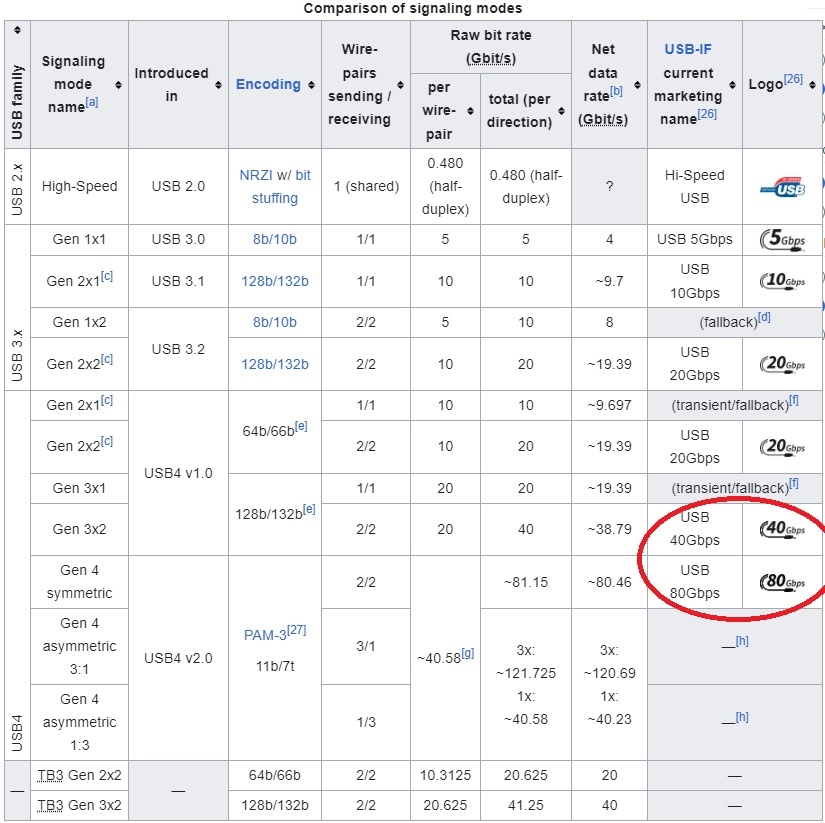Sort by USB-IF current marketing name column

click(x=732, y=85)
